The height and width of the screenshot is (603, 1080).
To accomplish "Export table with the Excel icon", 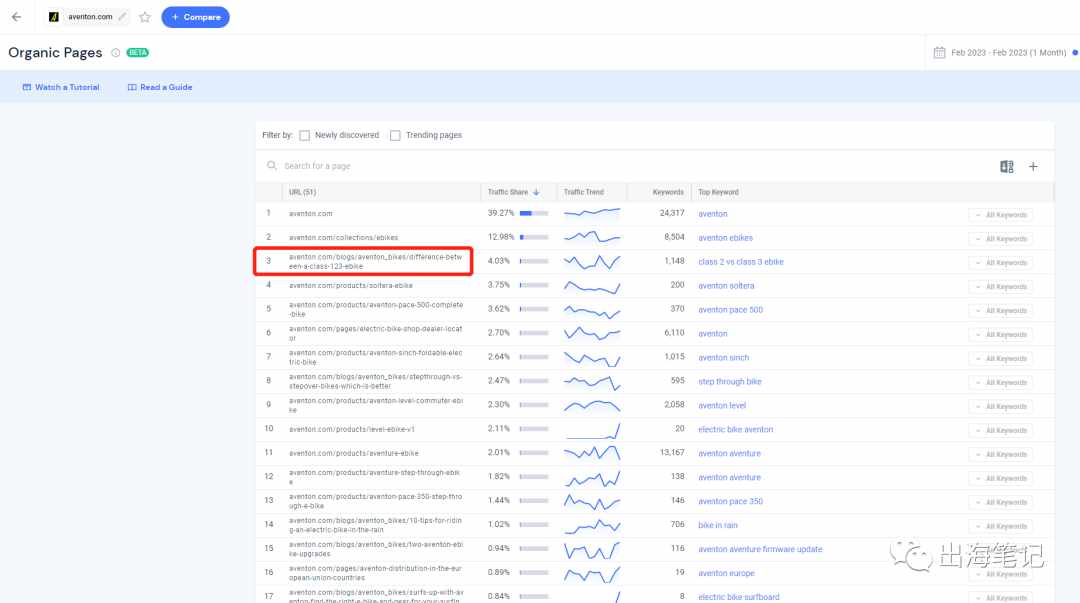I will (1006, 167).
